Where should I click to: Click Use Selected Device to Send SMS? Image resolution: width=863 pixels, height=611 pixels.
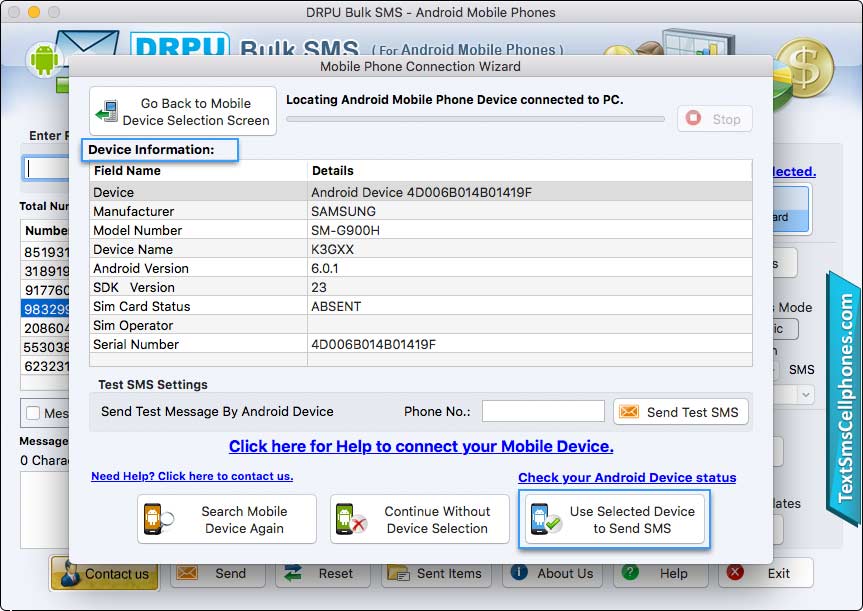click(x=614, y=519)
